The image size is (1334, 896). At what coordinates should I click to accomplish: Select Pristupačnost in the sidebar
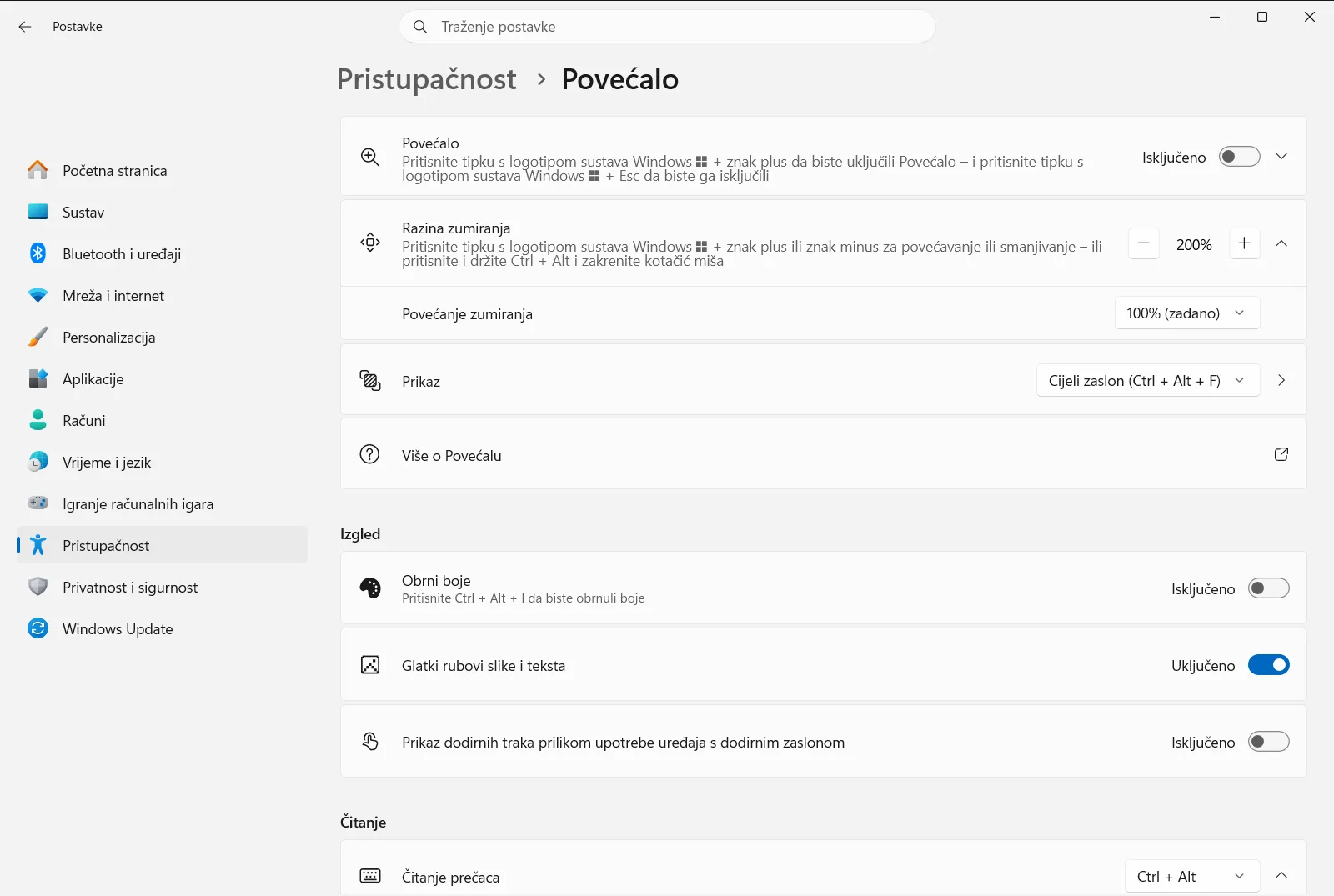point(162,545)
